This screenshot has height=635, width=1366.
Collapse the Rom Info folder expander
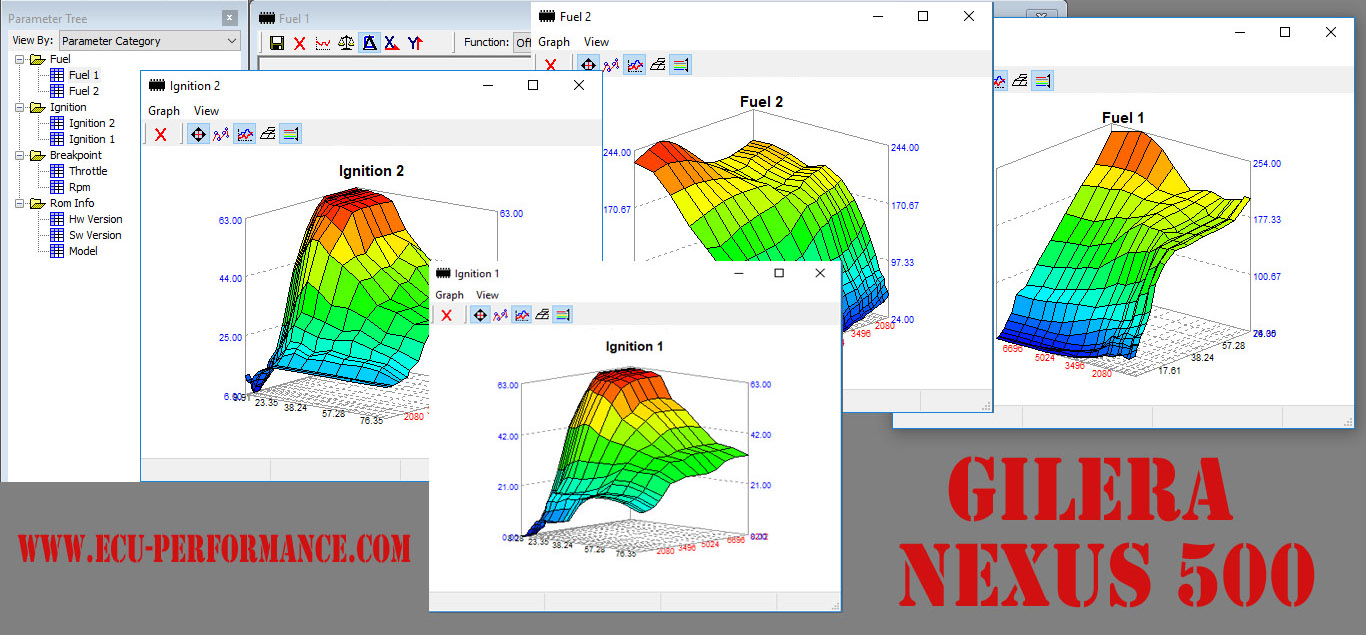[21, 203]
